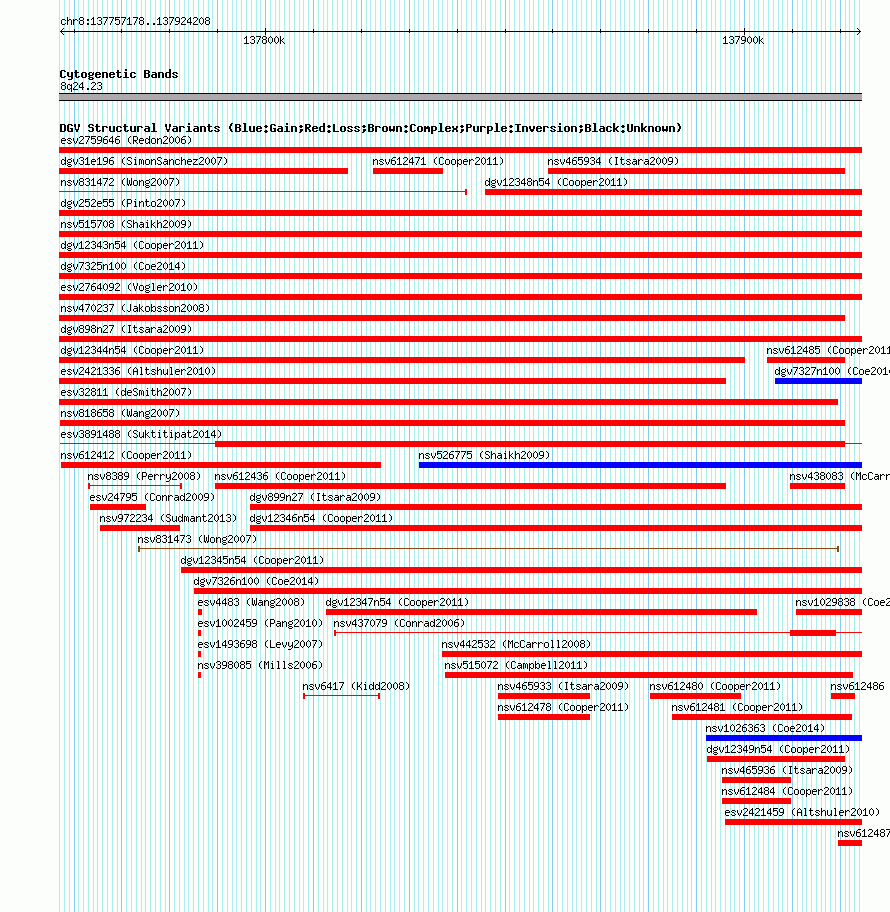Open dgv12346n54 (Cooper2011) variant

pyautogui.click(x=321, y=517)
